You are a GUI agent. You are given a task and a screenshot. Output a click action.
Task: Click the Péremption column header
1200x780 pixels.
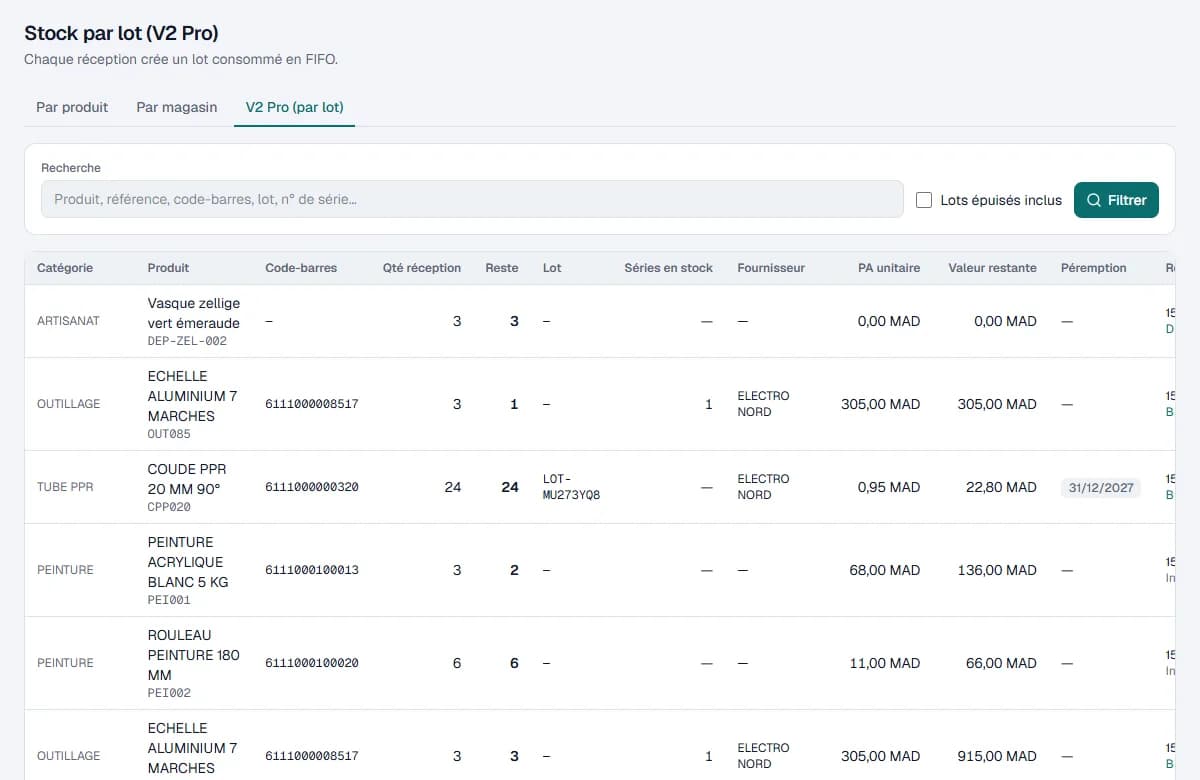(x=1094, y=268)
